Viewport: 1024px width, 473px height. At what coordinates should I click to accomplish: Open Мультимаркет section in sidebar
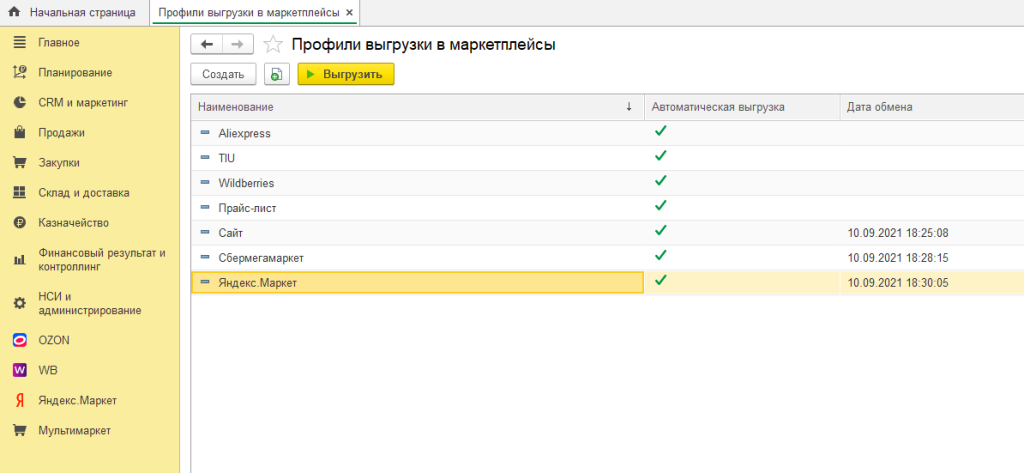point(74,430)
